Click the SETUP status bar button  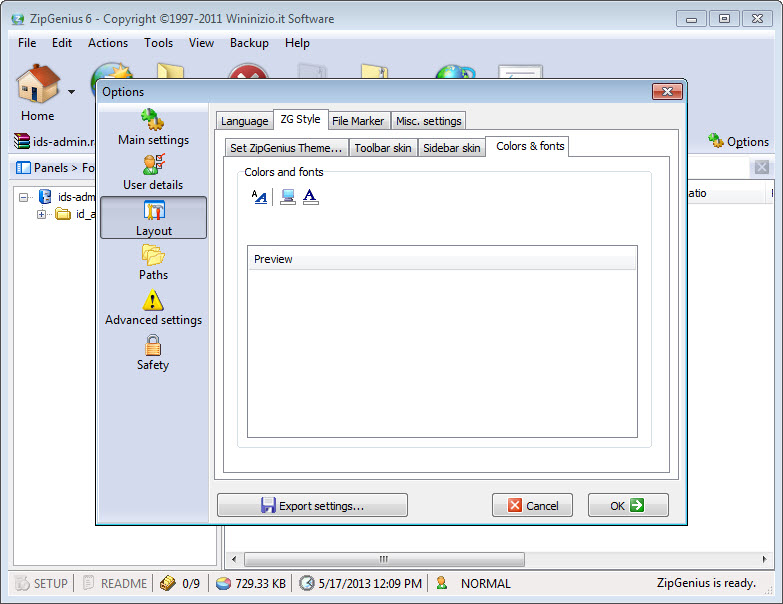tap(41, 583)
